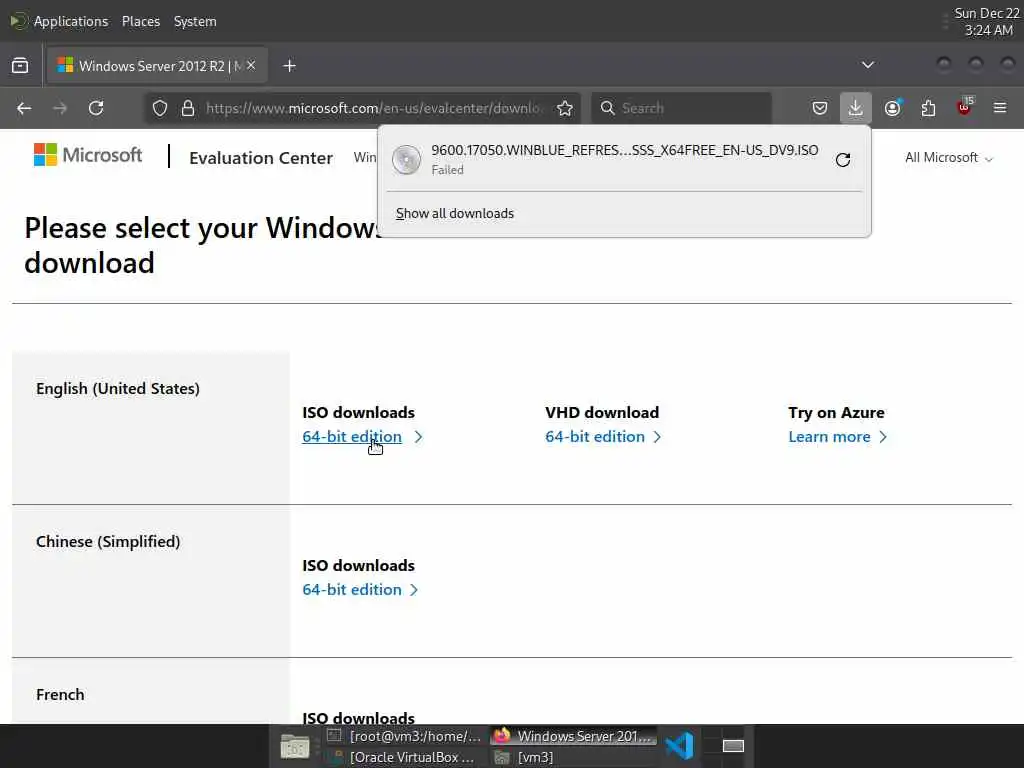Open the Applications menu

point(71,22)
